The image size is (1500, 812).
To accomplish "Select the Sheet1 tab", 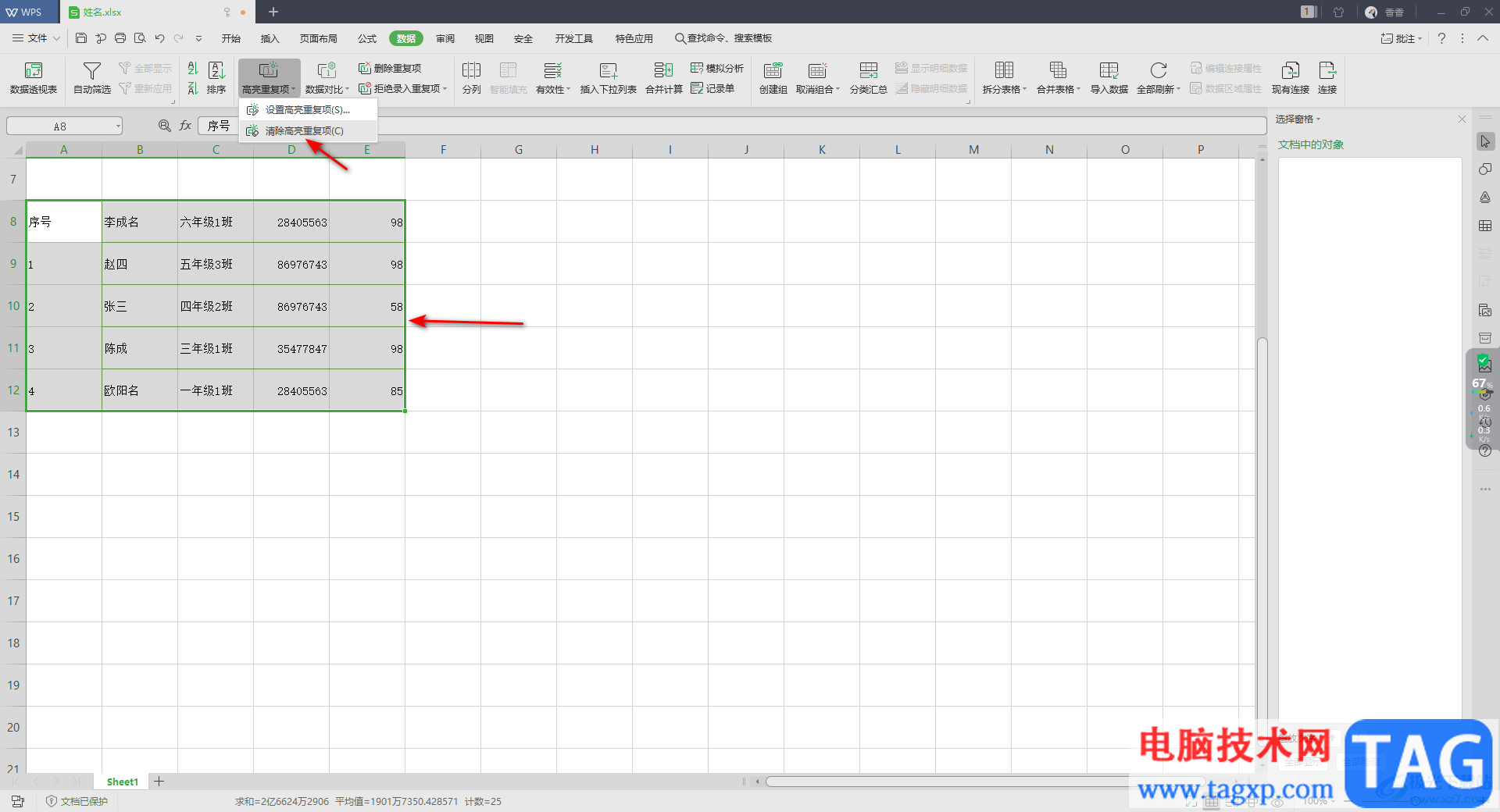I will (x=122, y=782).
